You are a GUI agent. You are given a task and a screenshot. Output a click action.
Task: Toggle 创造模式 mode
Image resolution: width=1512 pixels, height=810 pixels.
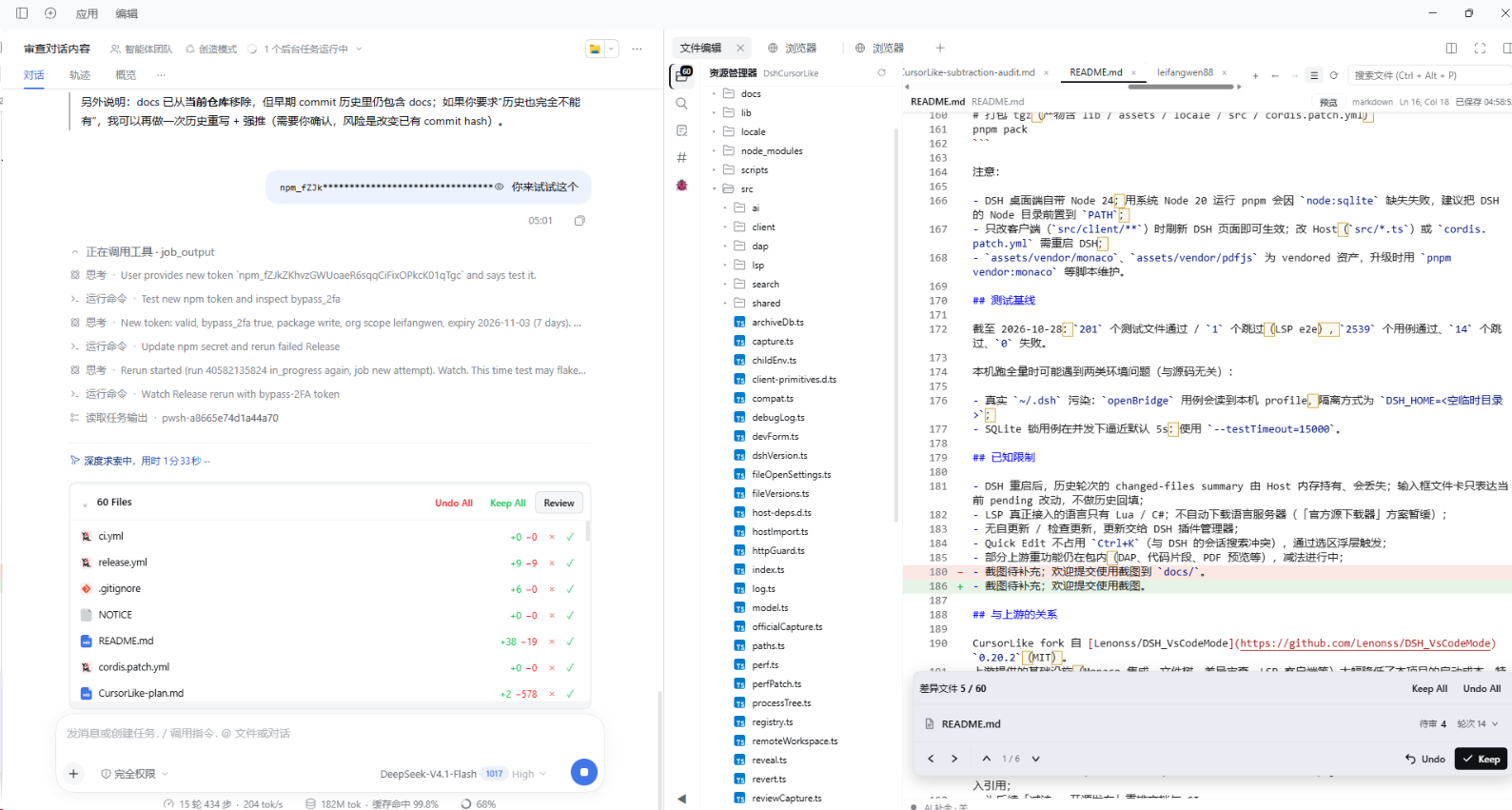(211, 49)
